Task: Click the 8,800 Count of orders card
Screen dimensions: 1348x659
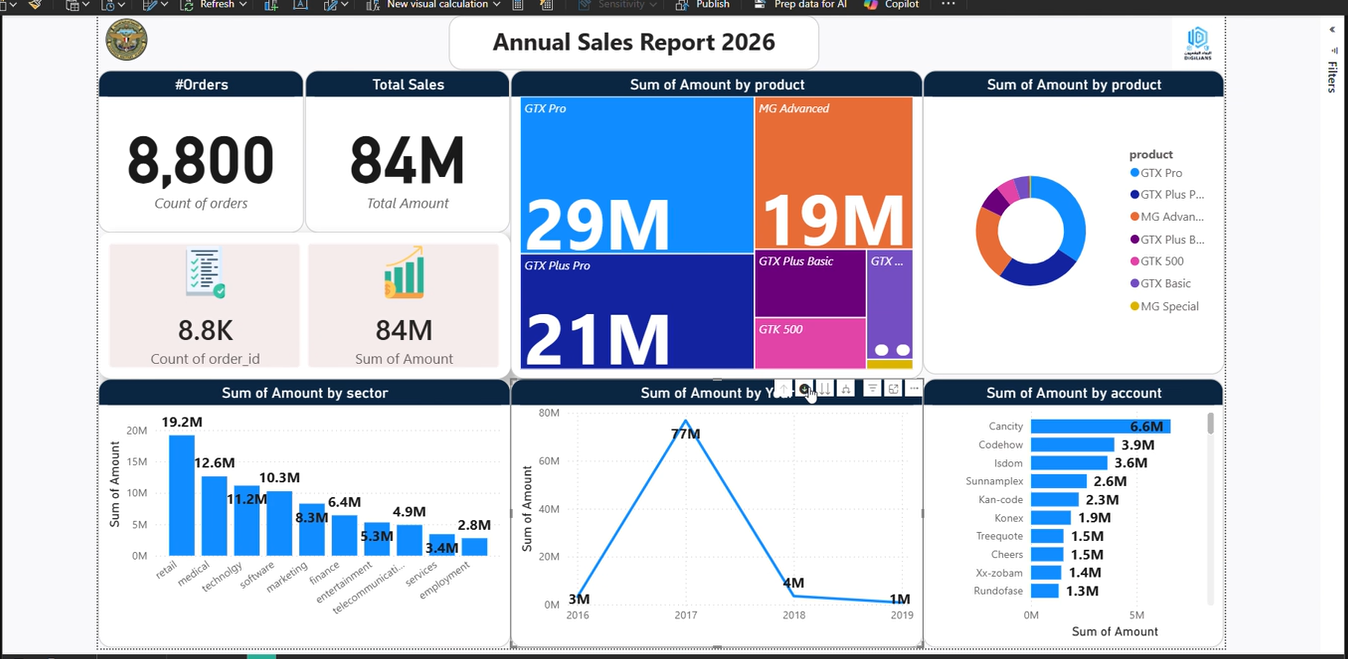Action: pyautogui.click(x=201, y=164)
